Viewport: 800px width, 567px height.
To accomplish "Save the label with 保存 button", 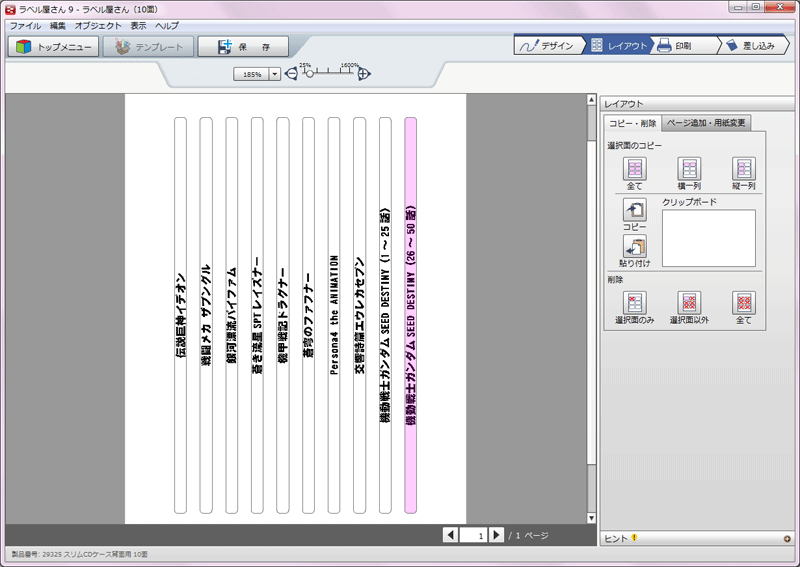I will [x=243, y=46].
